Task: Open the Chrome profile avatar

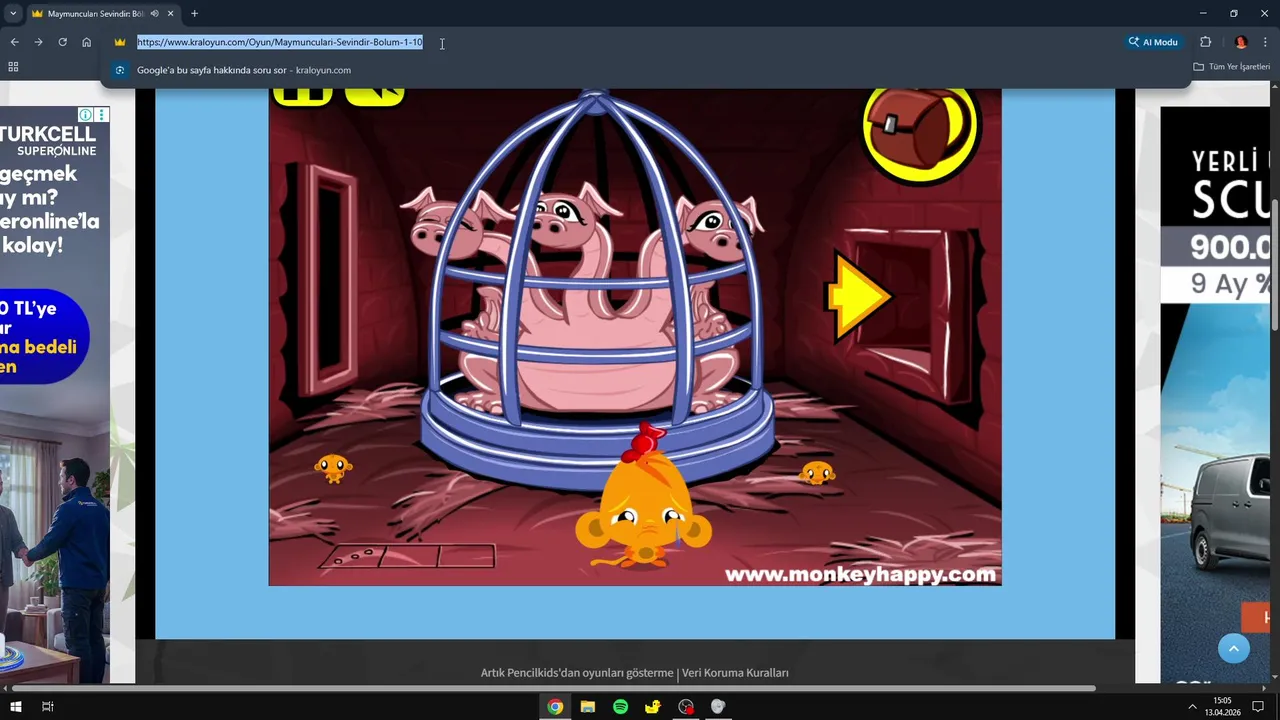Action: point(1241,42)
